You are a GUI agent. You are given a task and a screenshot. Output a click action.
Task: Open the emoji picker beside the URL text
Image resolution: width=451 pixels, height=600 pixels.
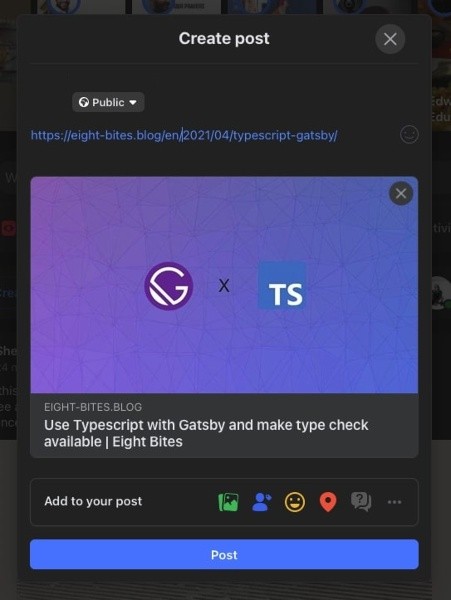point(409,135)
